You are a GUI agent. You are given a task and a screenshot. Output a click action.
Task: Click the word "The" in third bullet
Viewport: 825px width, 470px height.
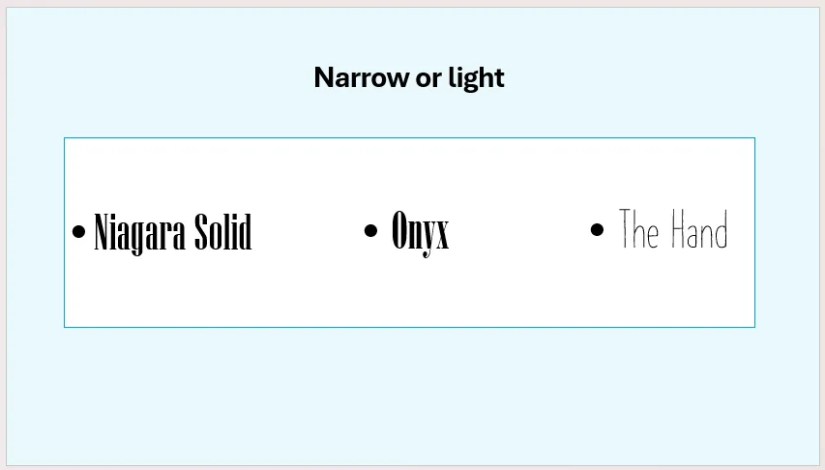638,228
